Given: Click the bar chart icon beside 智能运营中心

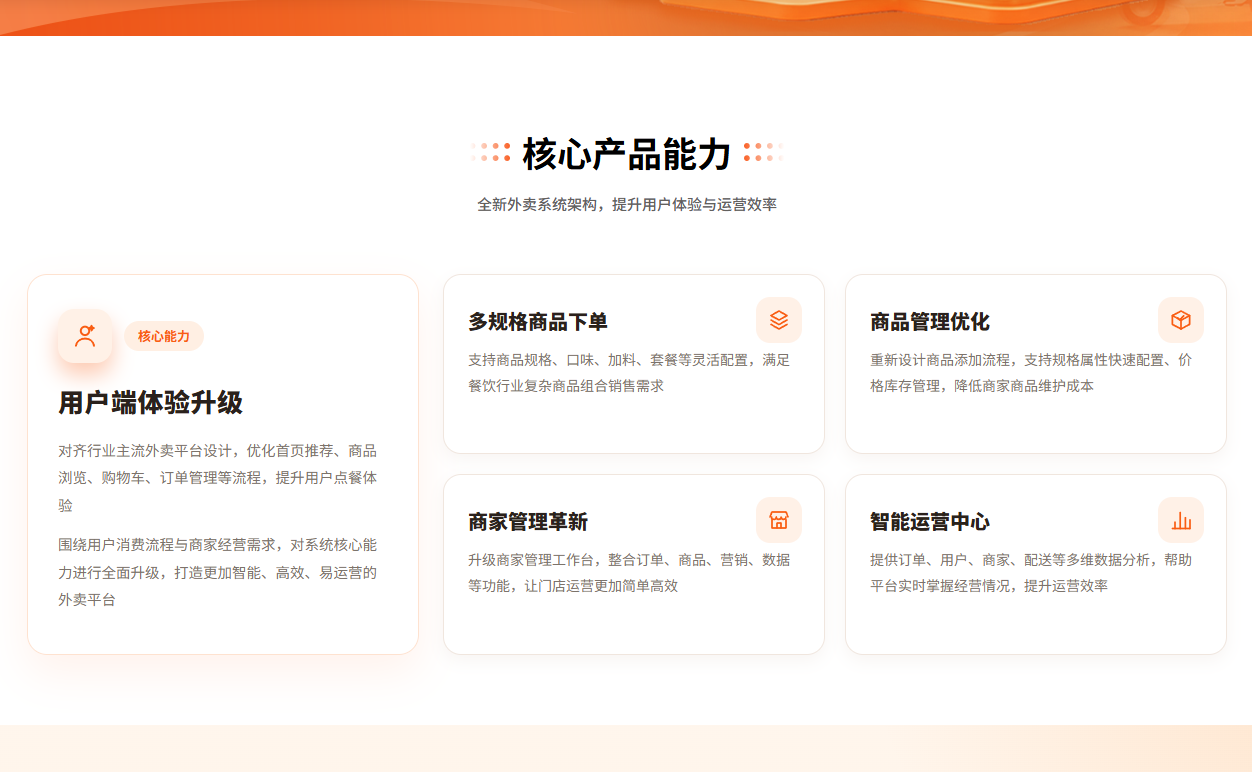Looking at the screenshot, I should coord(1181,520).
